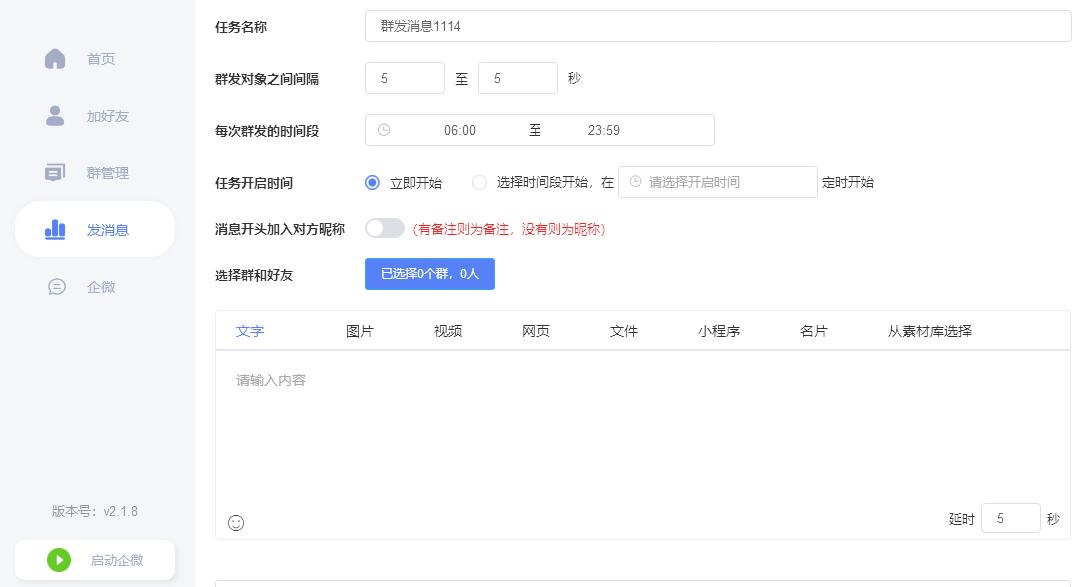Open the scheduled start time picker
The width and height of the screenshot is (1085, 587).
tap(718, 182)
